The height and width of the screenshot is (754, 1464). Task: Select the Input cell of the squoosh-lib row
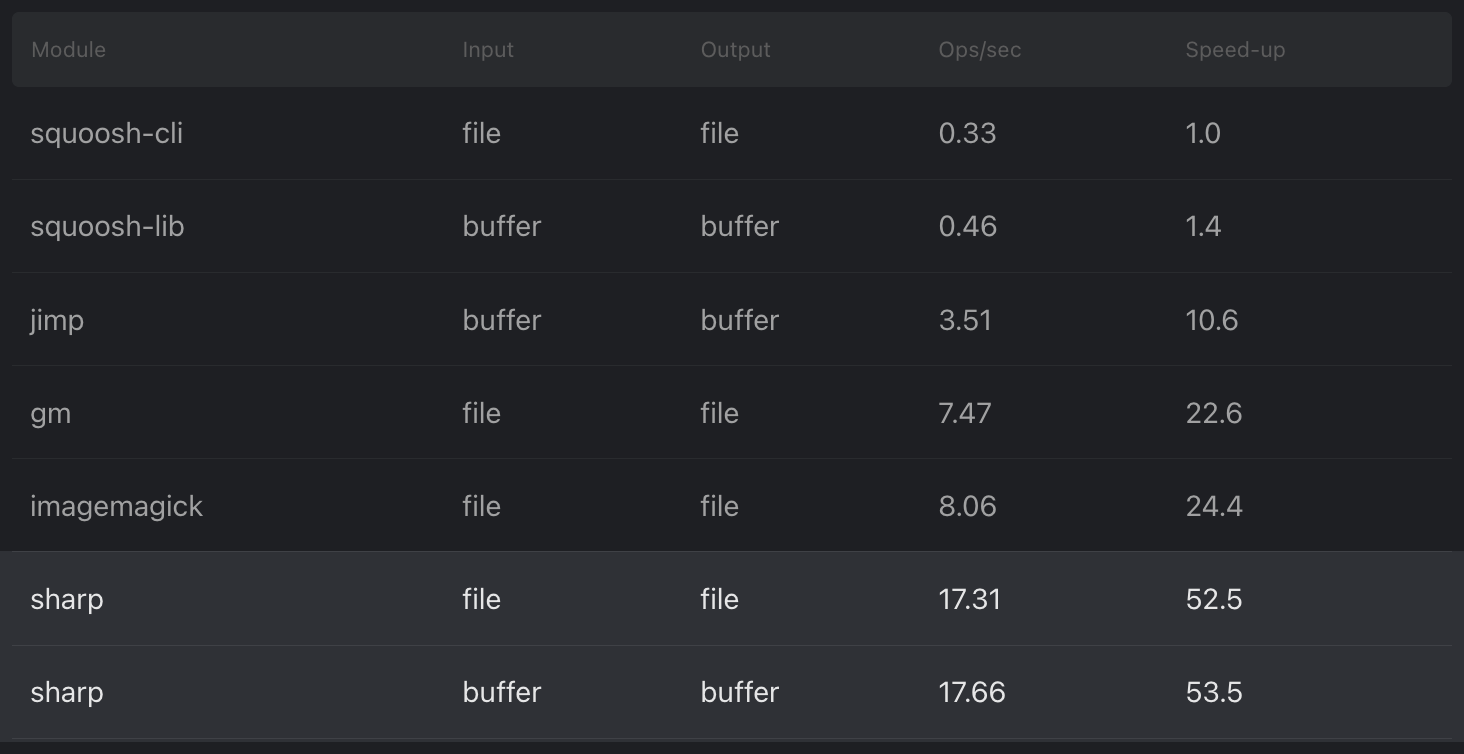(501, 227)
